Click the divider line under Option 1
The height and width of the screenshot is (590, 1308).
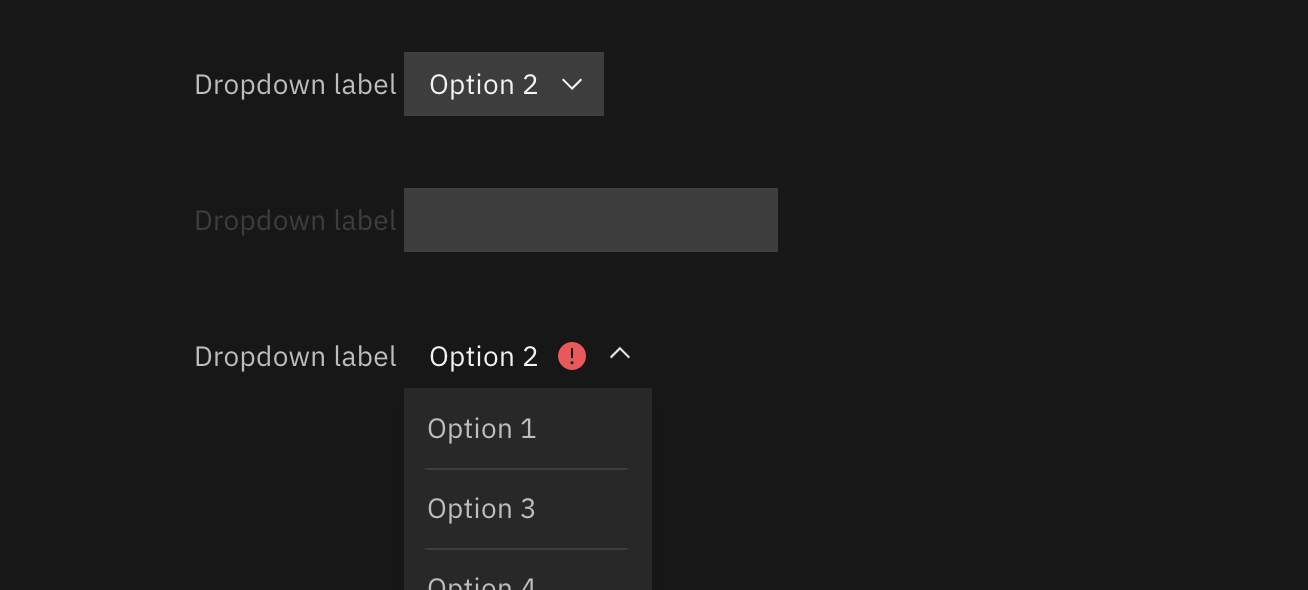[x=526, y=468]
